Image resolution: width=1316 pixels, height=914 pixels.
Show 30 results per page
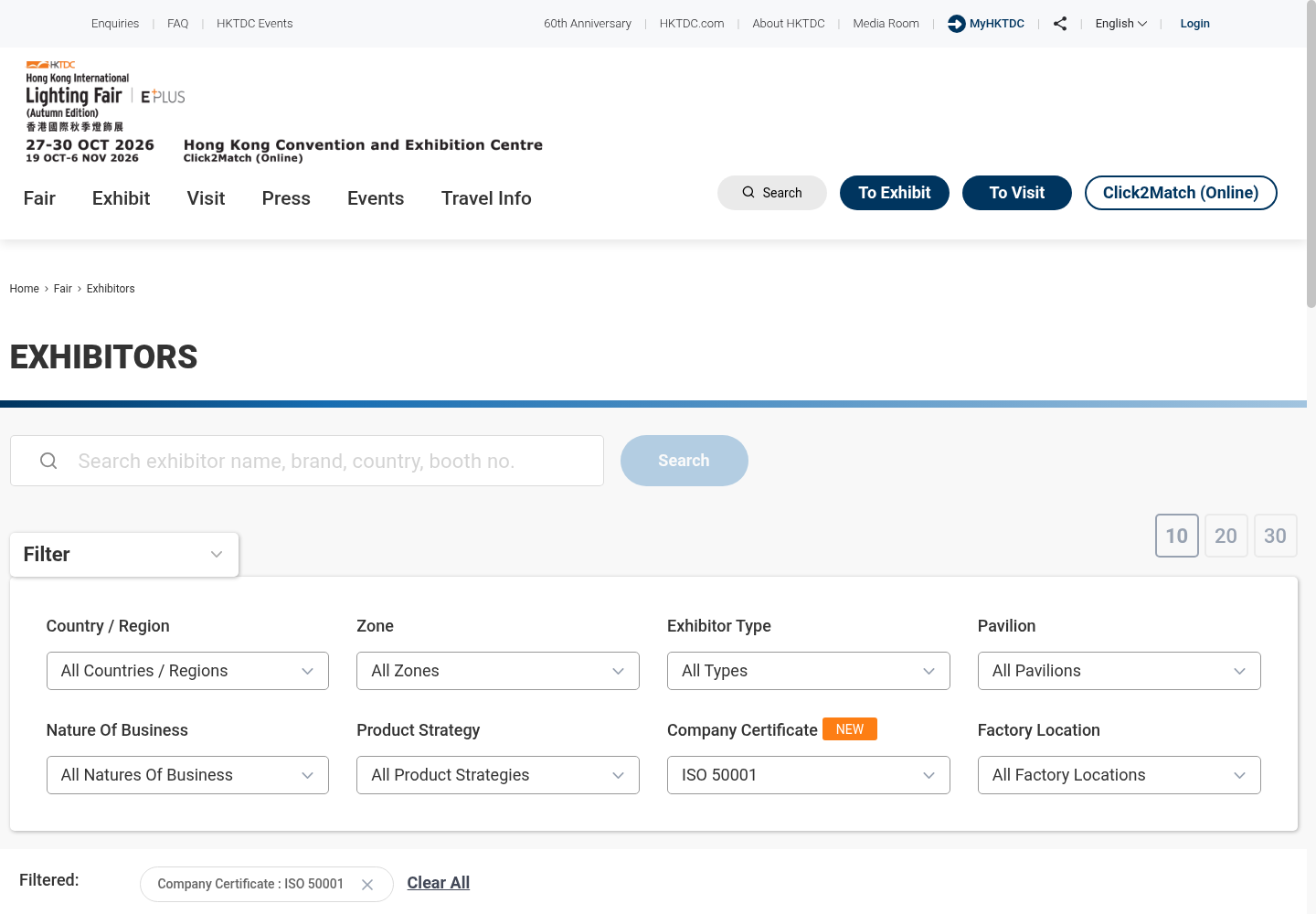point(1276,536)
